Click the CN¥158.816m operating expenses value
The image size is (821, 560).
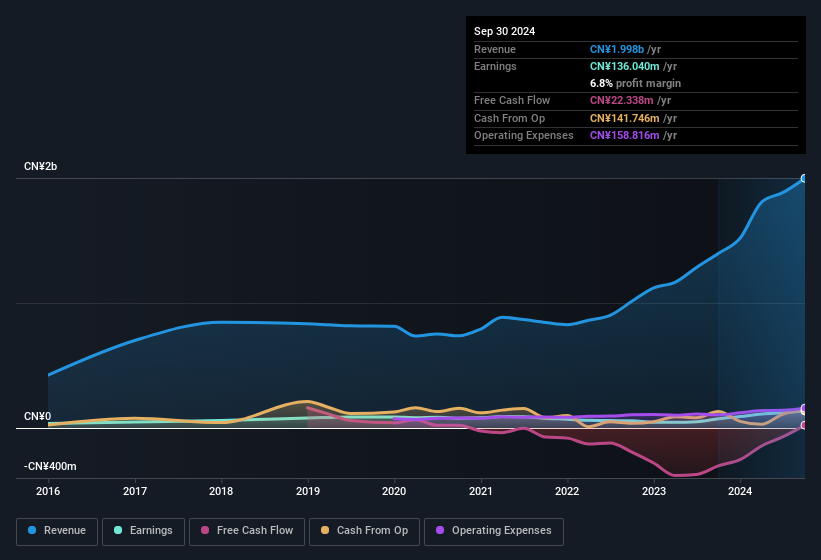625,136
